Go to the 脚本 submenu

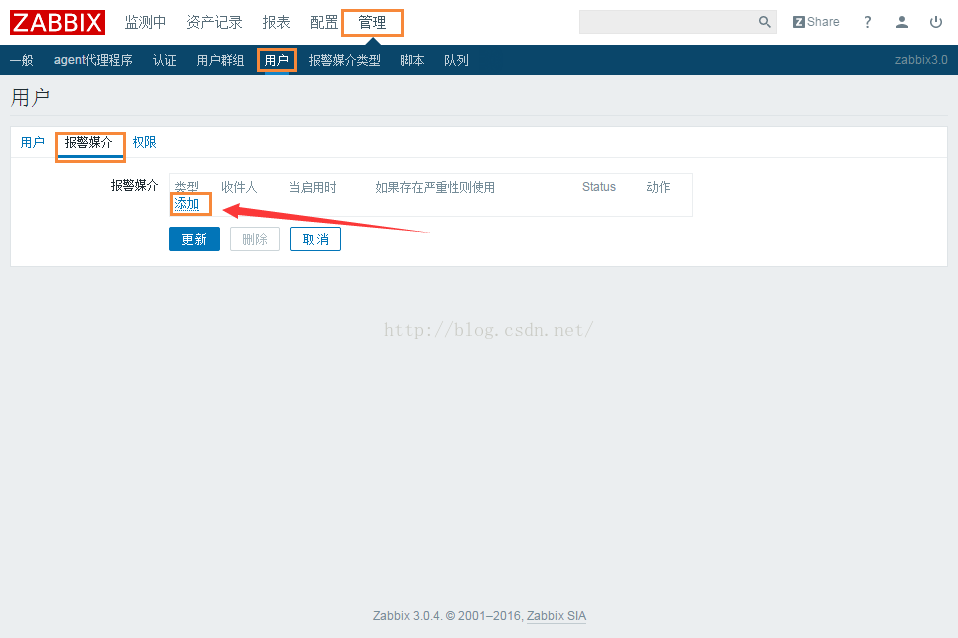[x=412, y=60]
